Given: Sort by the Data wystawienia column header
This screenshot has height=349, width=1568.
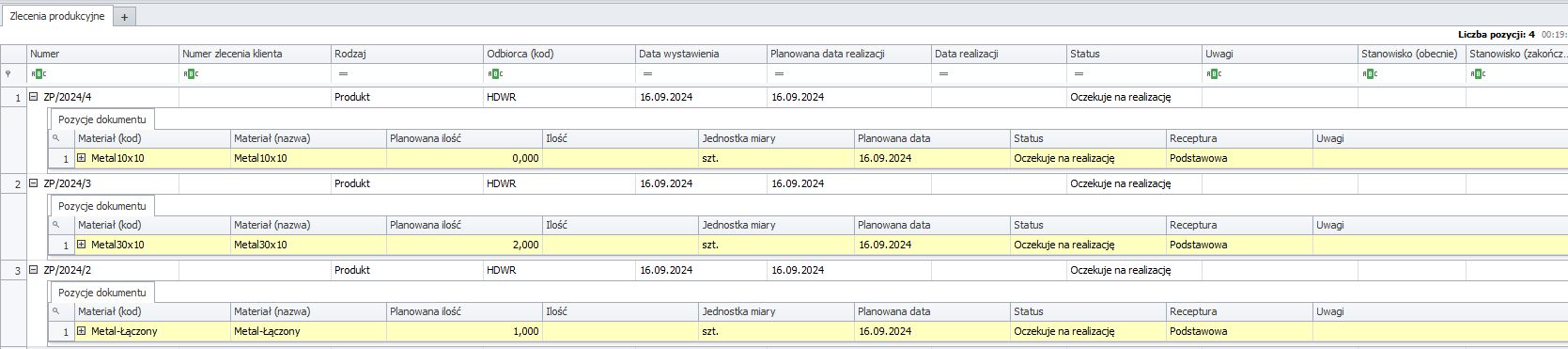Looking at the screenshot, I should [x=701, y=54].
